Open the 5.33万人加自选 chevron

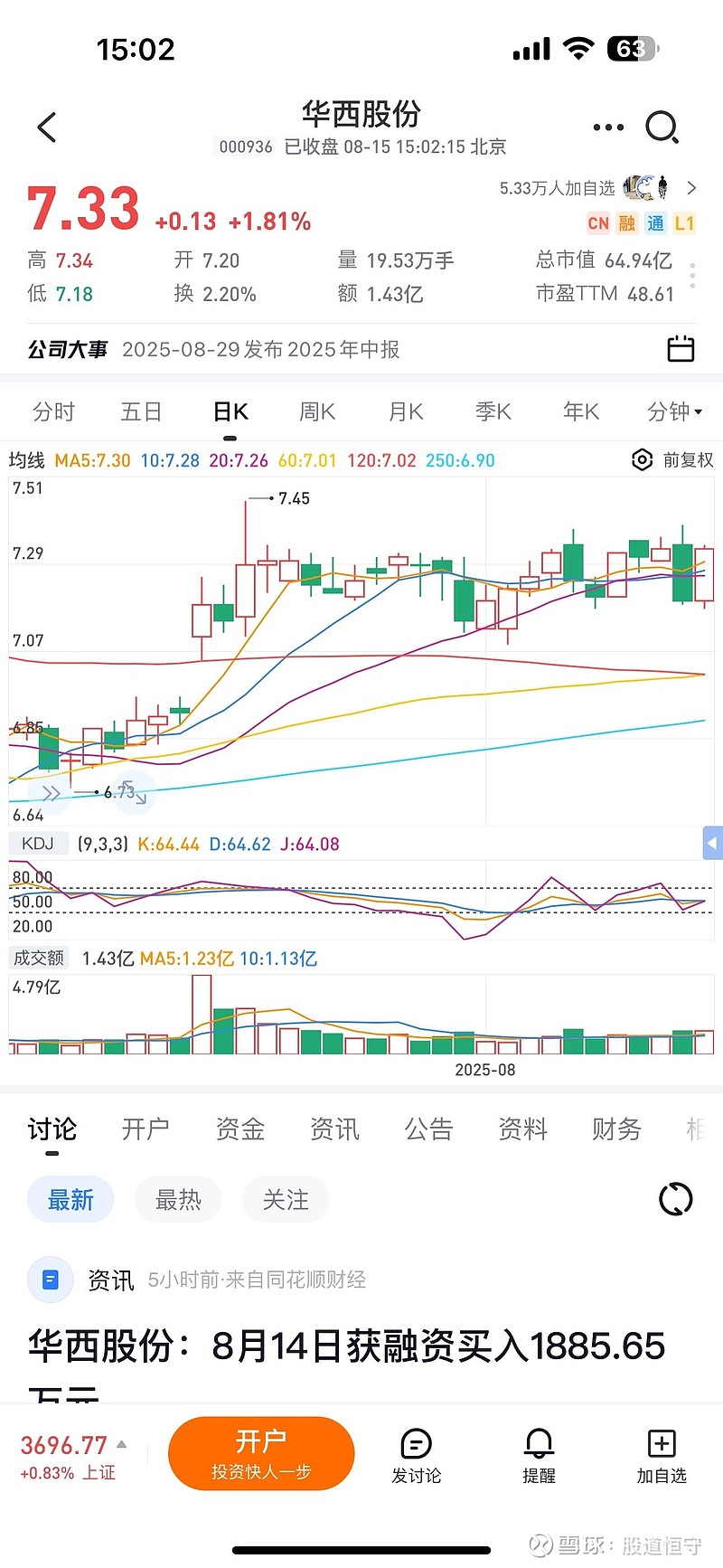coord(691,188)
